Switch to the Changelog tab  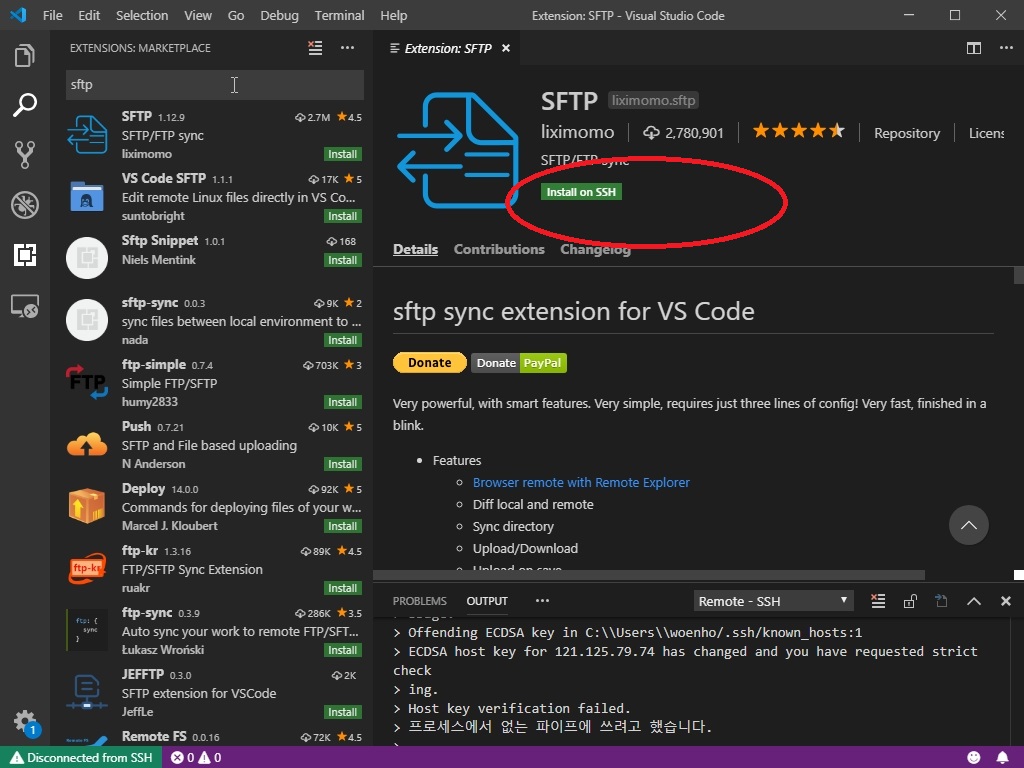tap(595, 249)
